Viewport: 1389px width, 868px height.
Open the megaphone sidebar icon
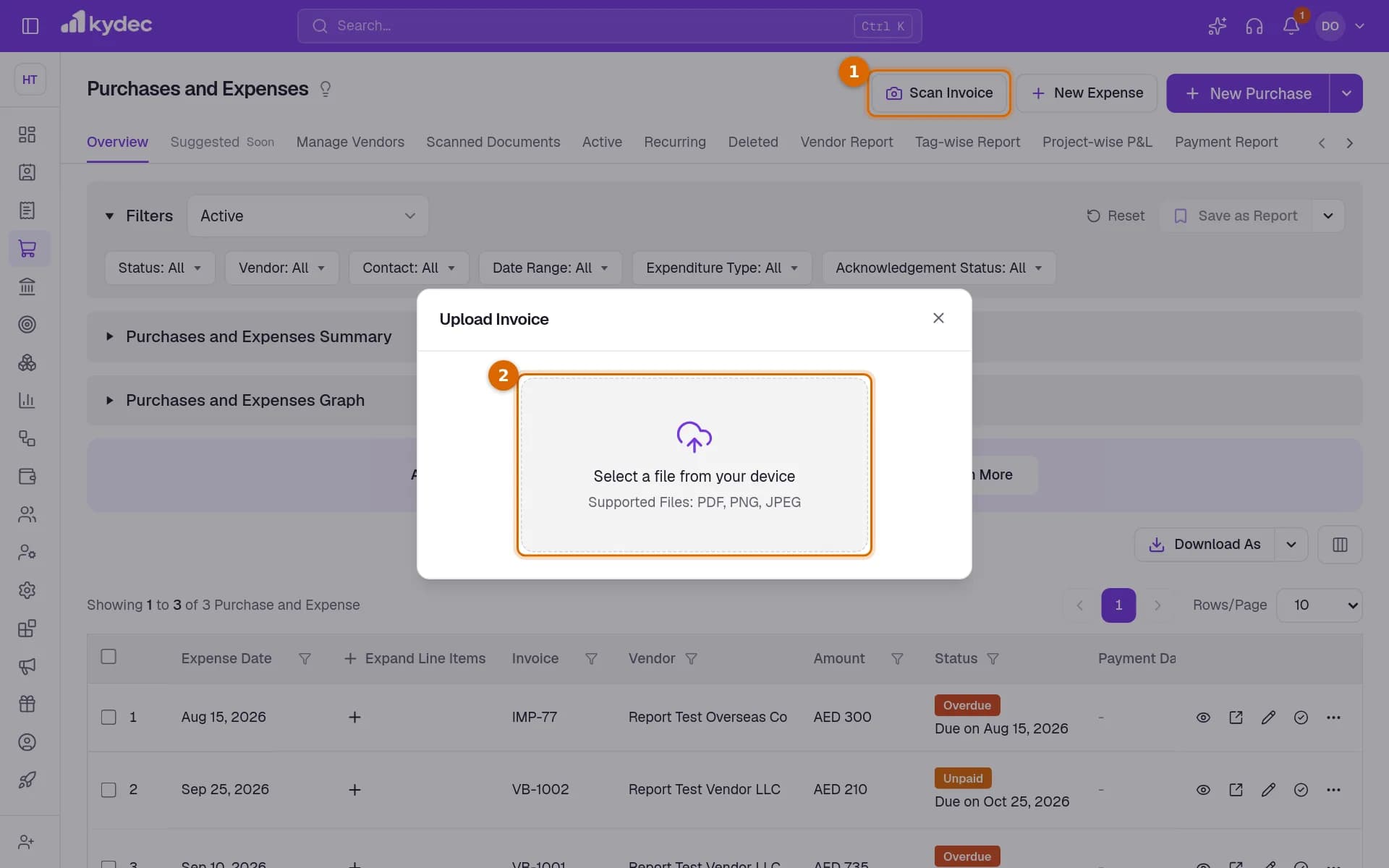pyautogui.click(x=27, y=666)
